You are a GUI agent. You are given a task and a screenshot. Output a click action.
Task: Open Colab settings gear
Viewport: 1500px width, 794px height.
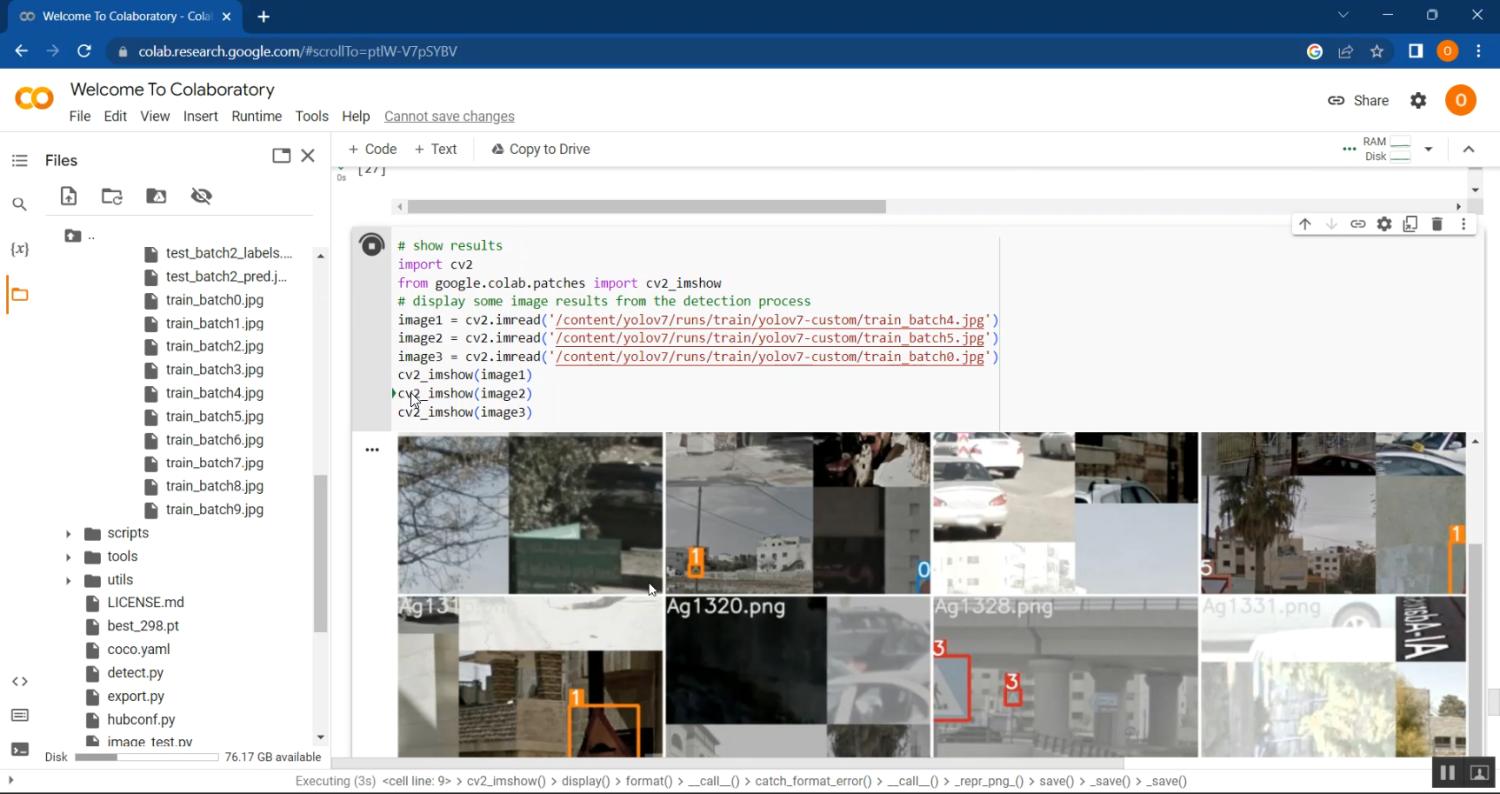(x=1418, y=100)
